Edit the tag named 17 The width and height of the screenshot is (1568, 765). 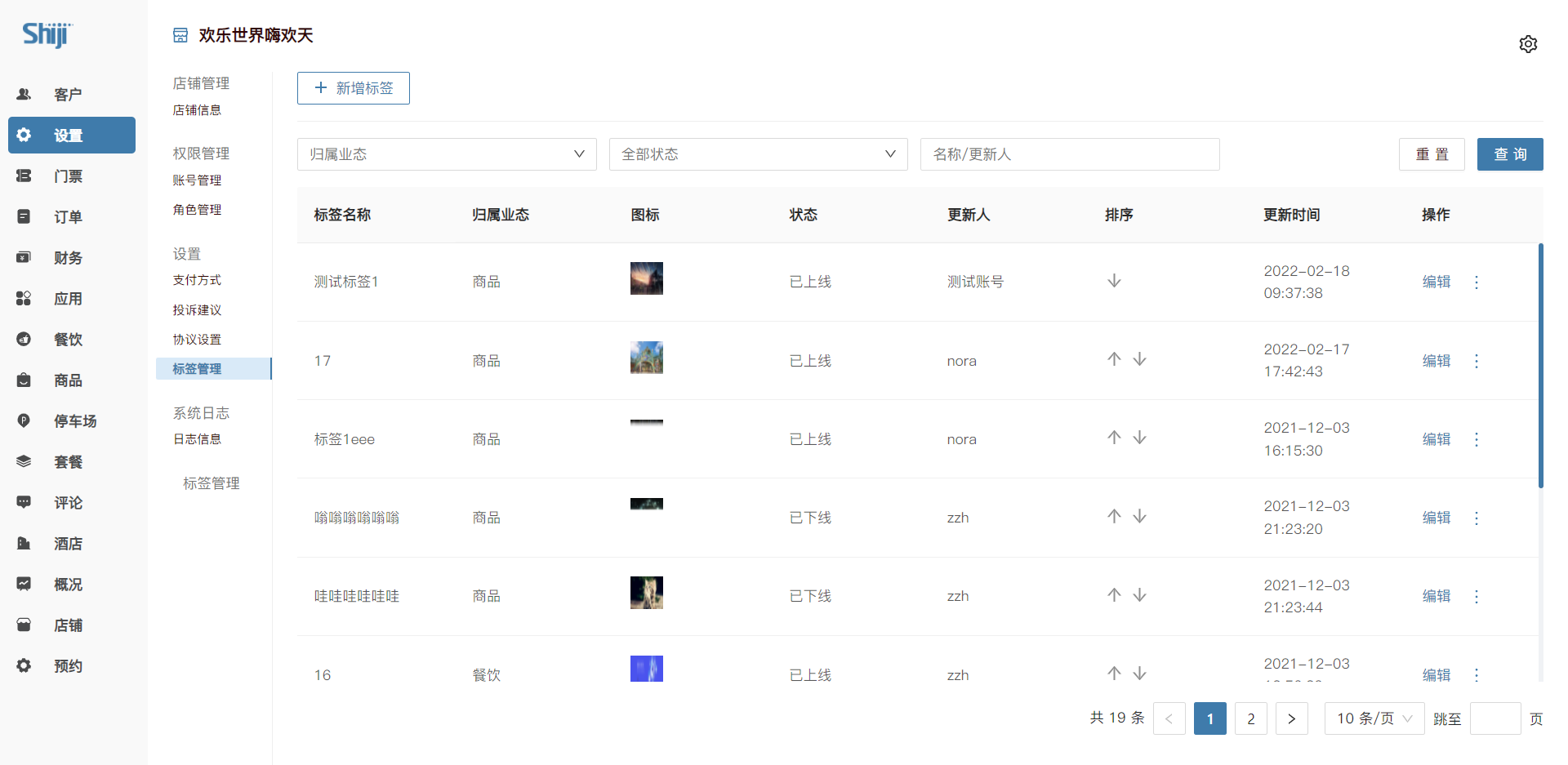(x=1437, y=361)
